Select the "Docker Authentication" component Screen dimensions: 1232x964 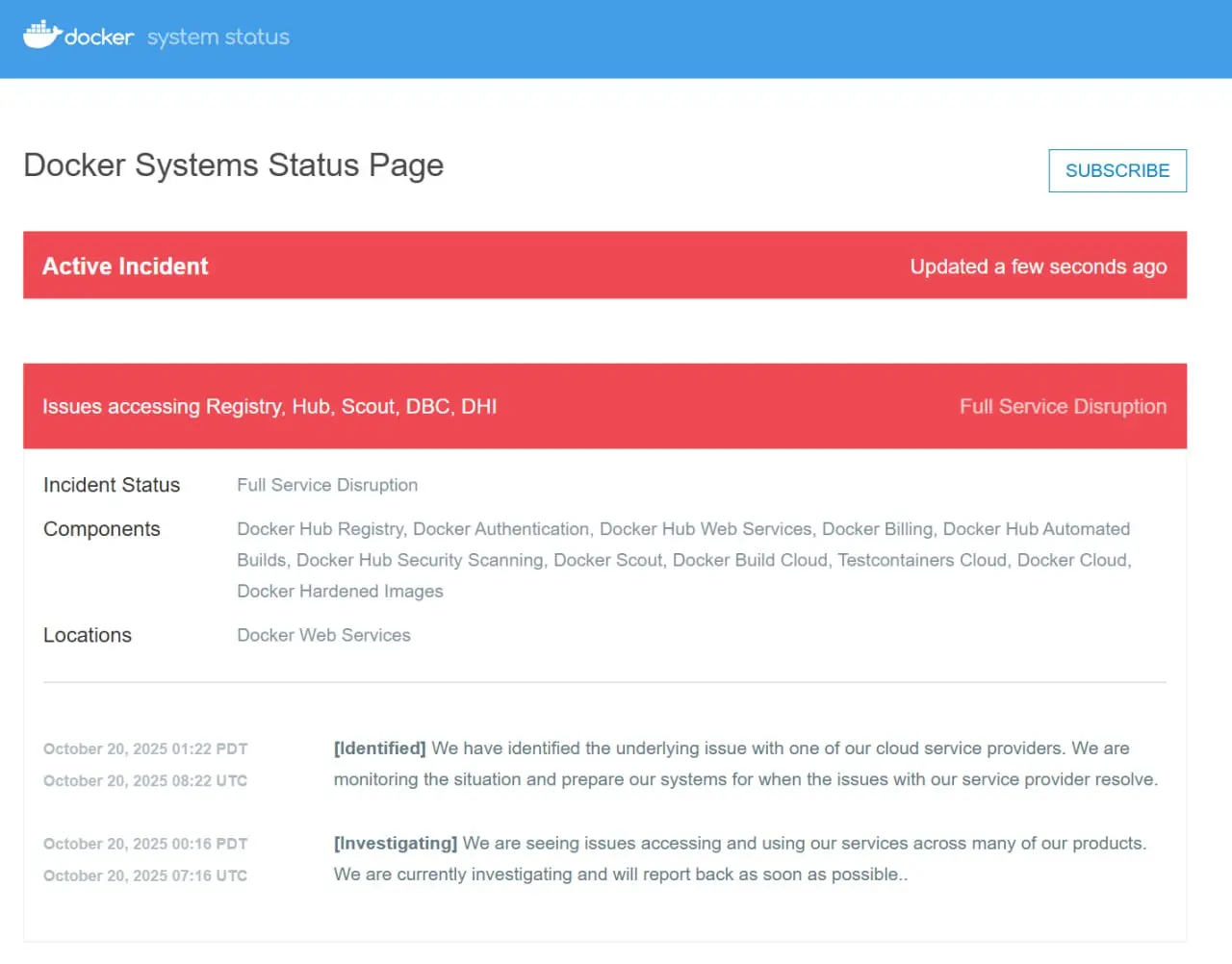(500, 529)
